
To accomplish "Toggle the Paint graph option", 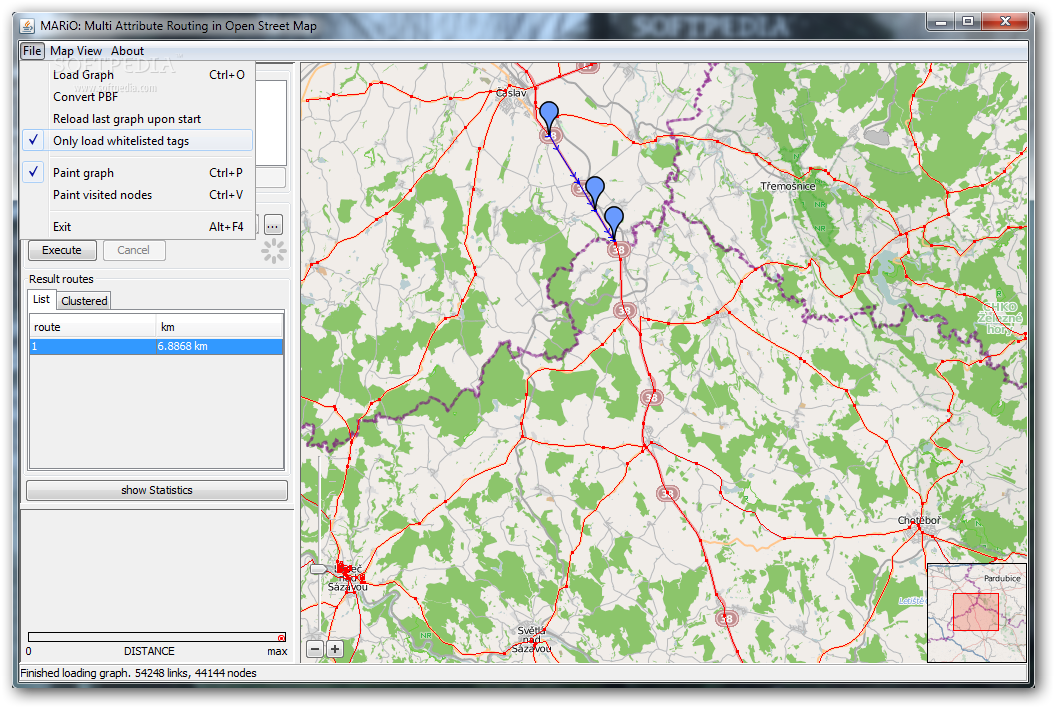I will click(138, 173).
